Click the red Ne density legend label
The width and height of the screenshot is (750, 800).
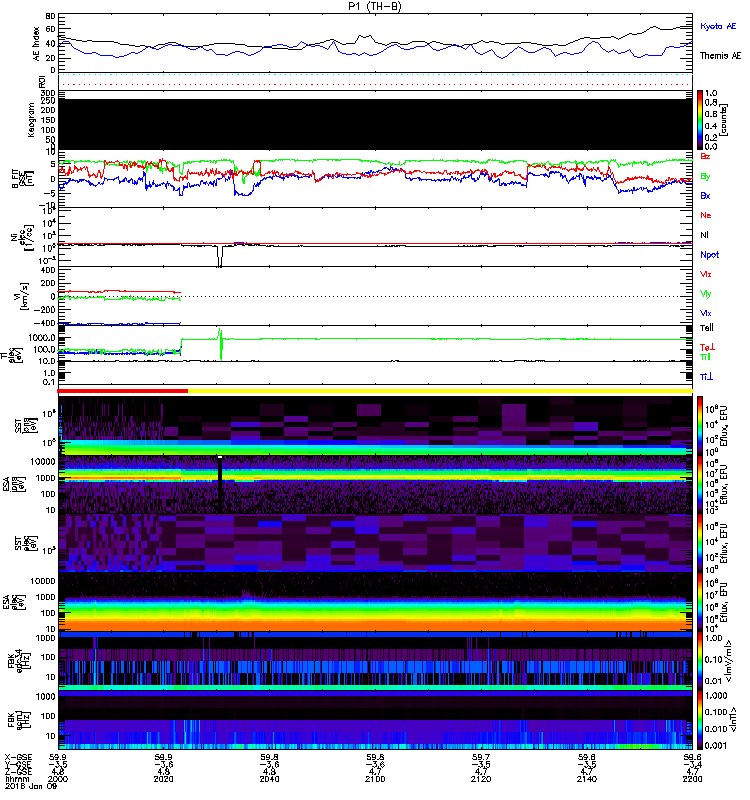point(706,215)
